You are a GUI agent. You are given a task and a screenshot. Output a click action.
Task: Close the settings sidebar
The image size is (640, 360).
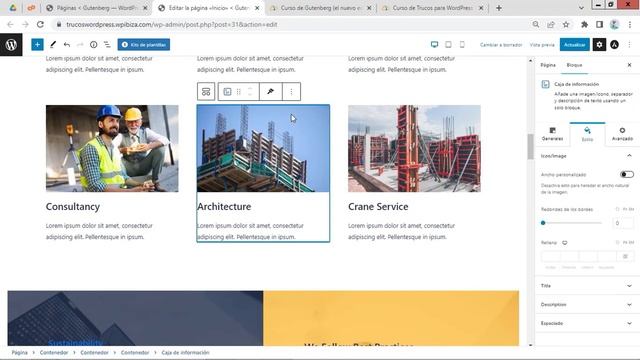[x=629, y=65]
